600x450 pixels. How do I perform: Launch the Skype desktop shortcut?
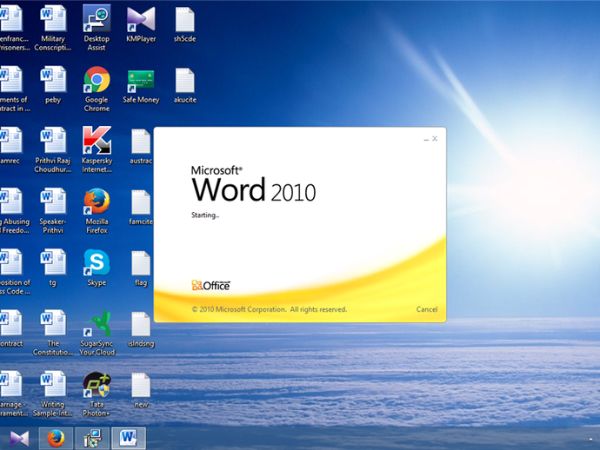pos(96,268)
